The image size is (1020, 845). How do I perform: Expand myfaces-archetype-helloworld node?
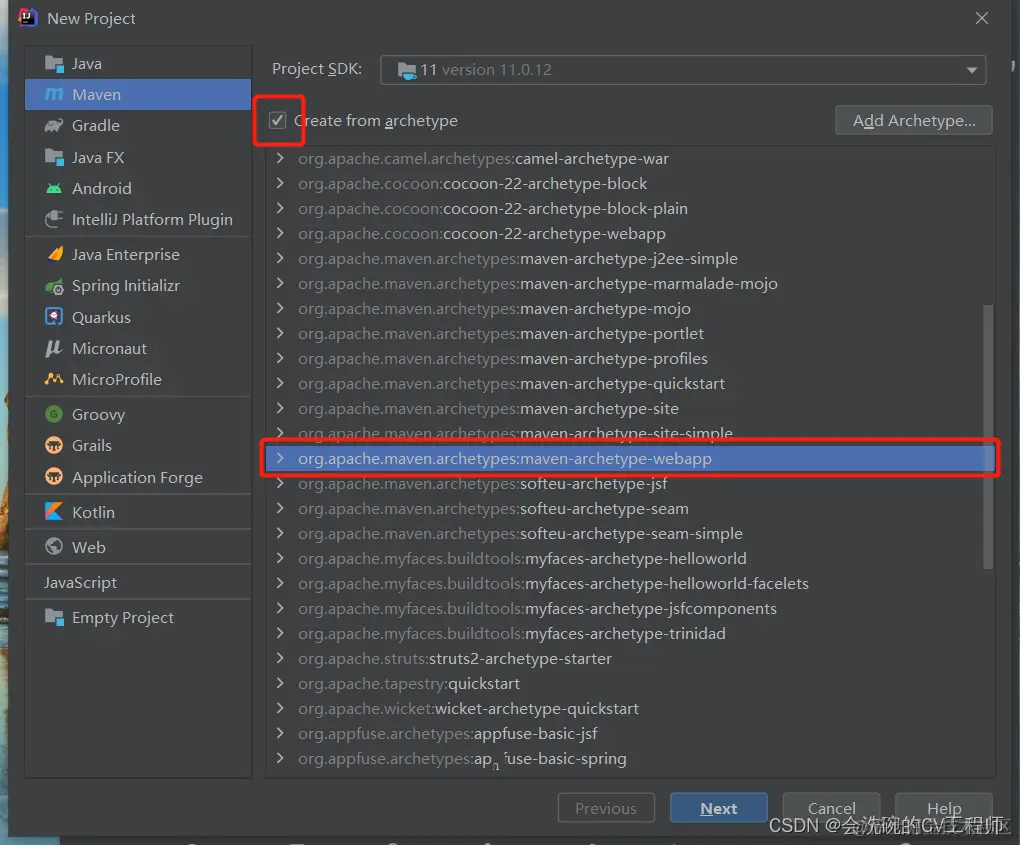pyautogui.click(x=280, y=558)
